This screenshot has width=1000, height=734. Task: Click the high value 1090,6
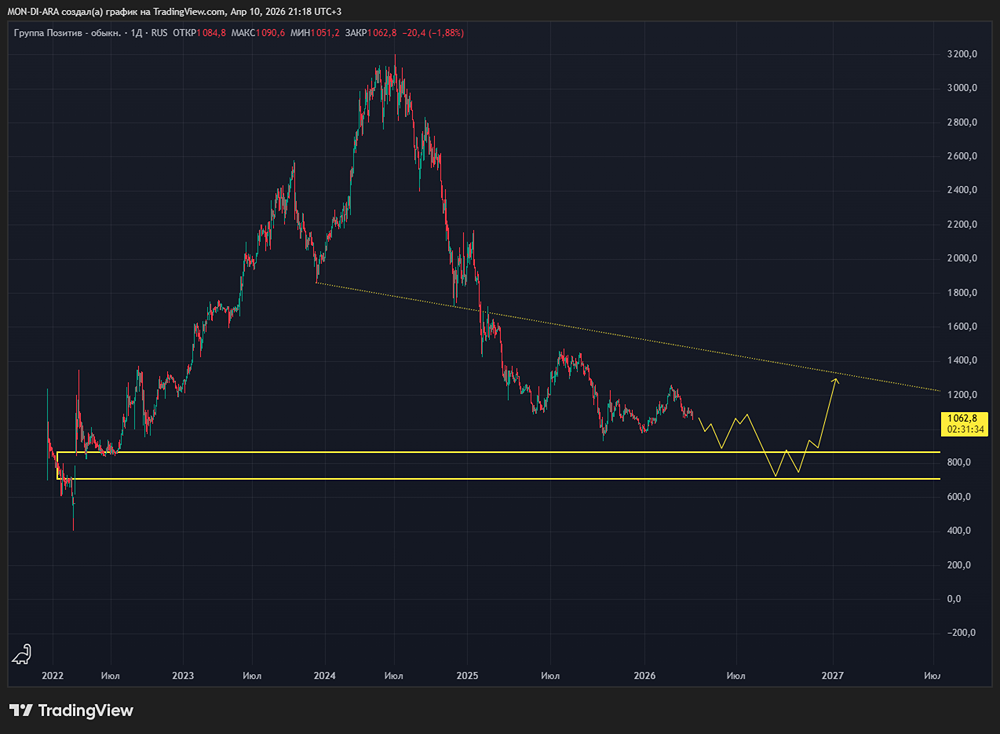[x=270, y=33]
